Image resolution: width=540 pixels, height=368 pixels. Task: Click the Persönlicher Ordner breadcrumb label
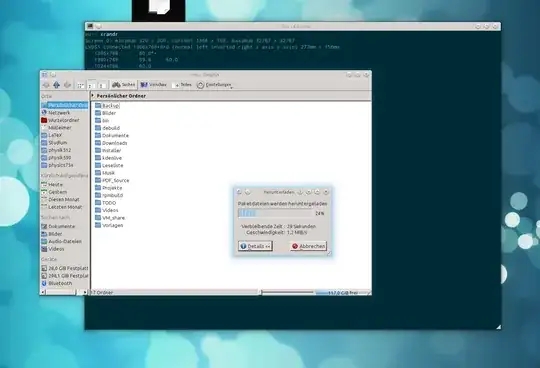[x=121, y=96]
